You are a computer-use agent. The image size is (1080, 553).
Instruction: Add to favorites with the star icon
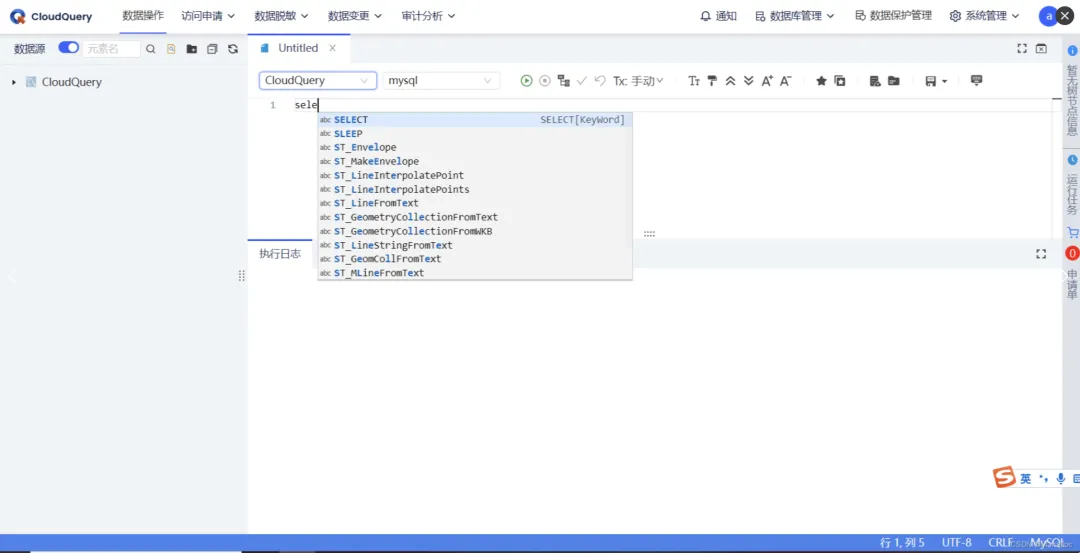pyautogui.click(x=821, y=81)
